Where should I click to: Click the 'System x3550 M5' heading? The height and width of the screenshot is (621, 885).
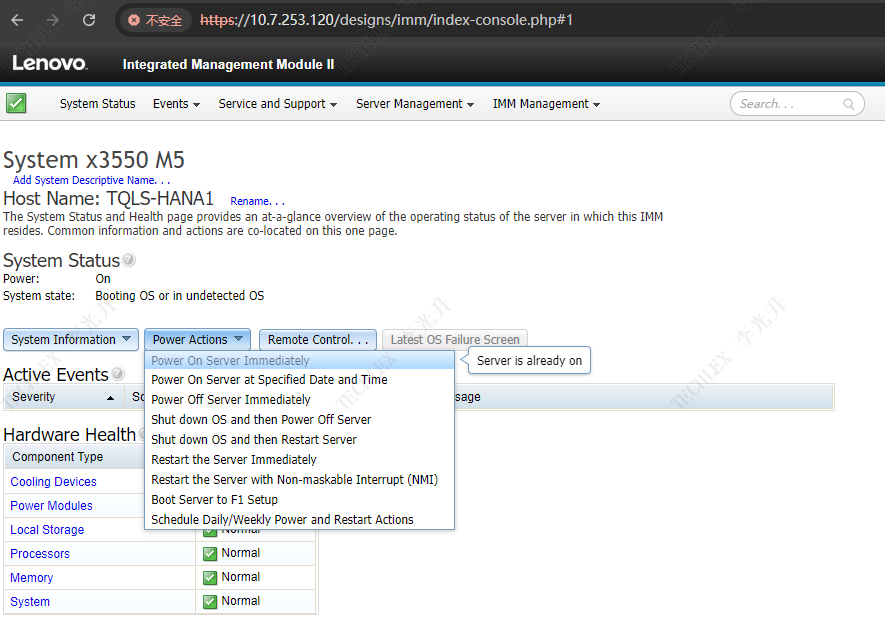[x=94, y=160]
